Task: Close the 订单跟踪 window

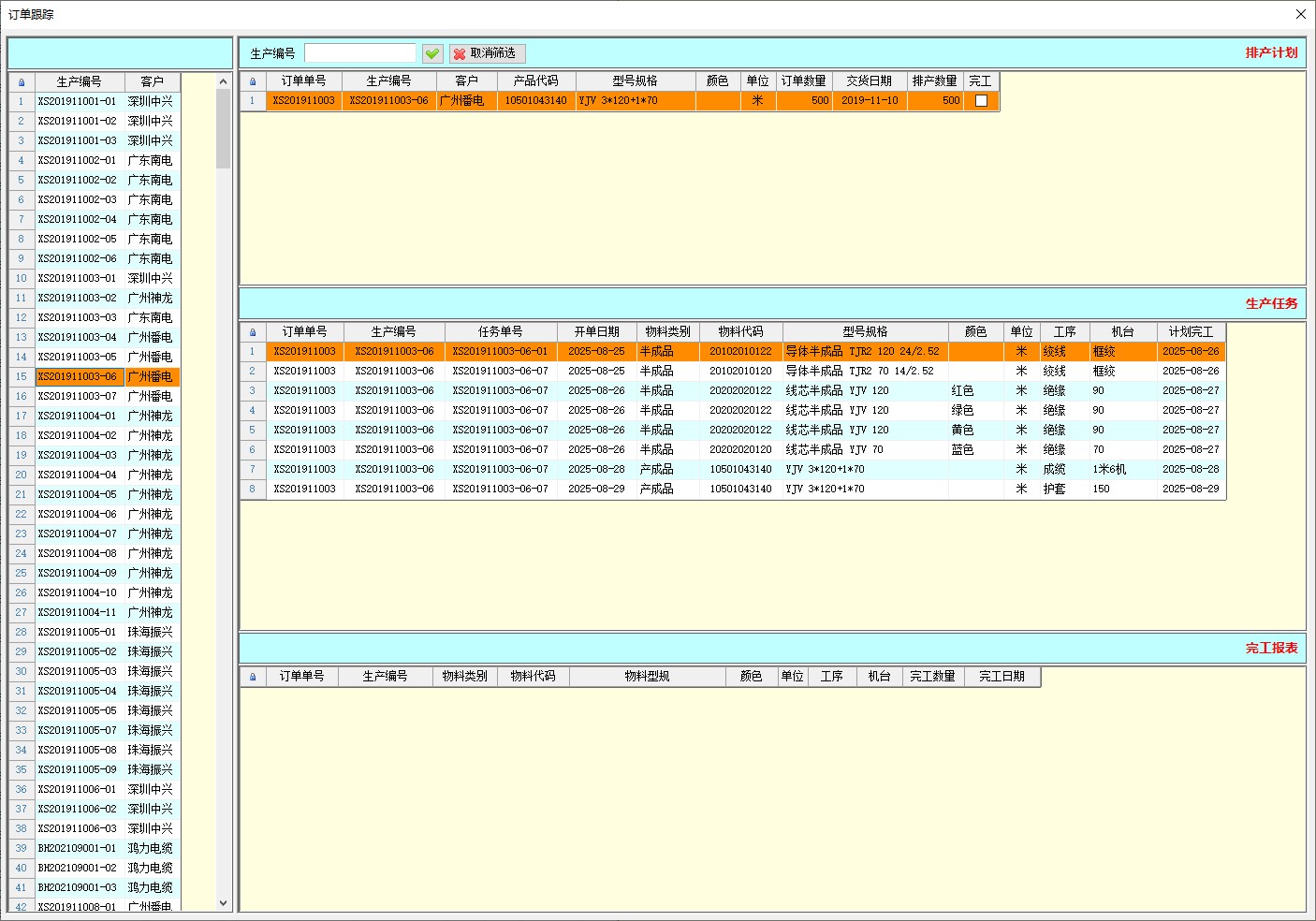Action: 1300,14
